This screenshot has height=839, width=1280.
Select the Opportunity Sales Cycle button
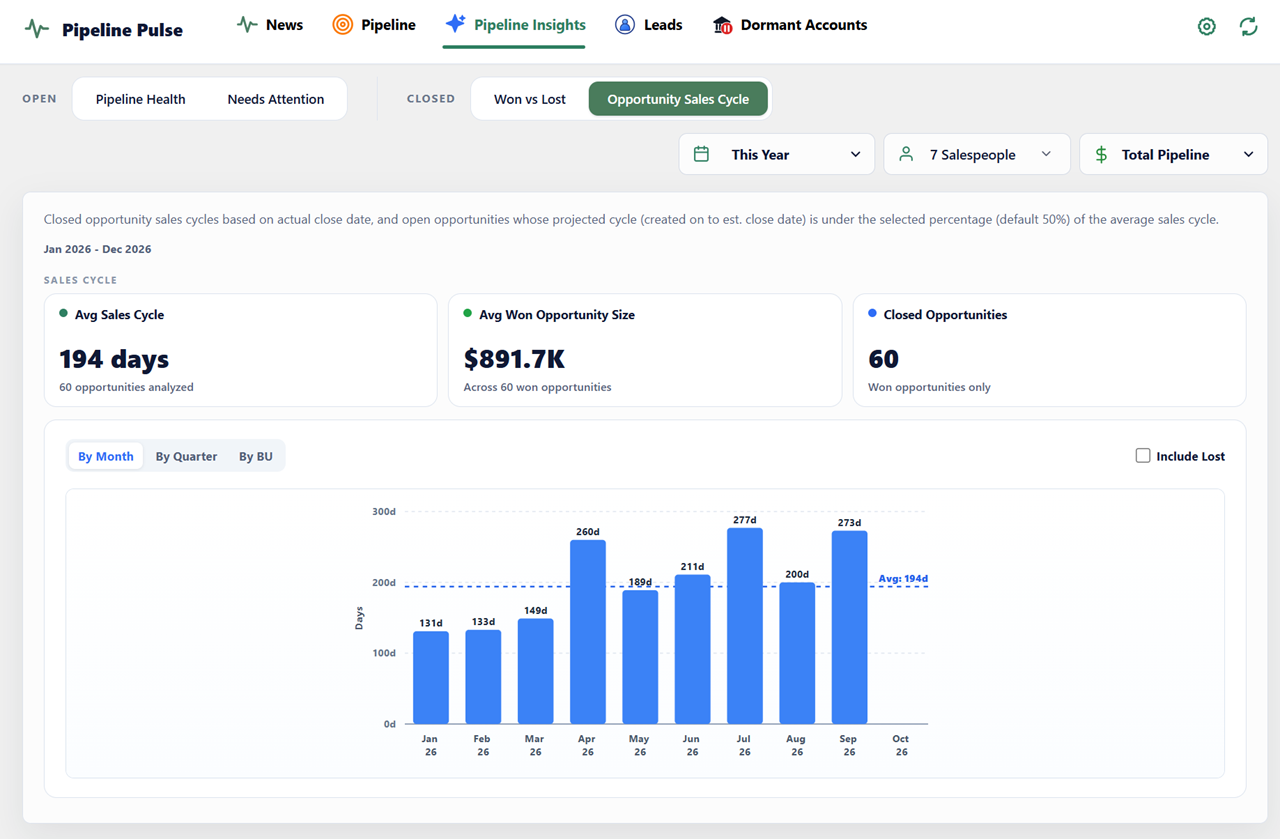(678, 99)
